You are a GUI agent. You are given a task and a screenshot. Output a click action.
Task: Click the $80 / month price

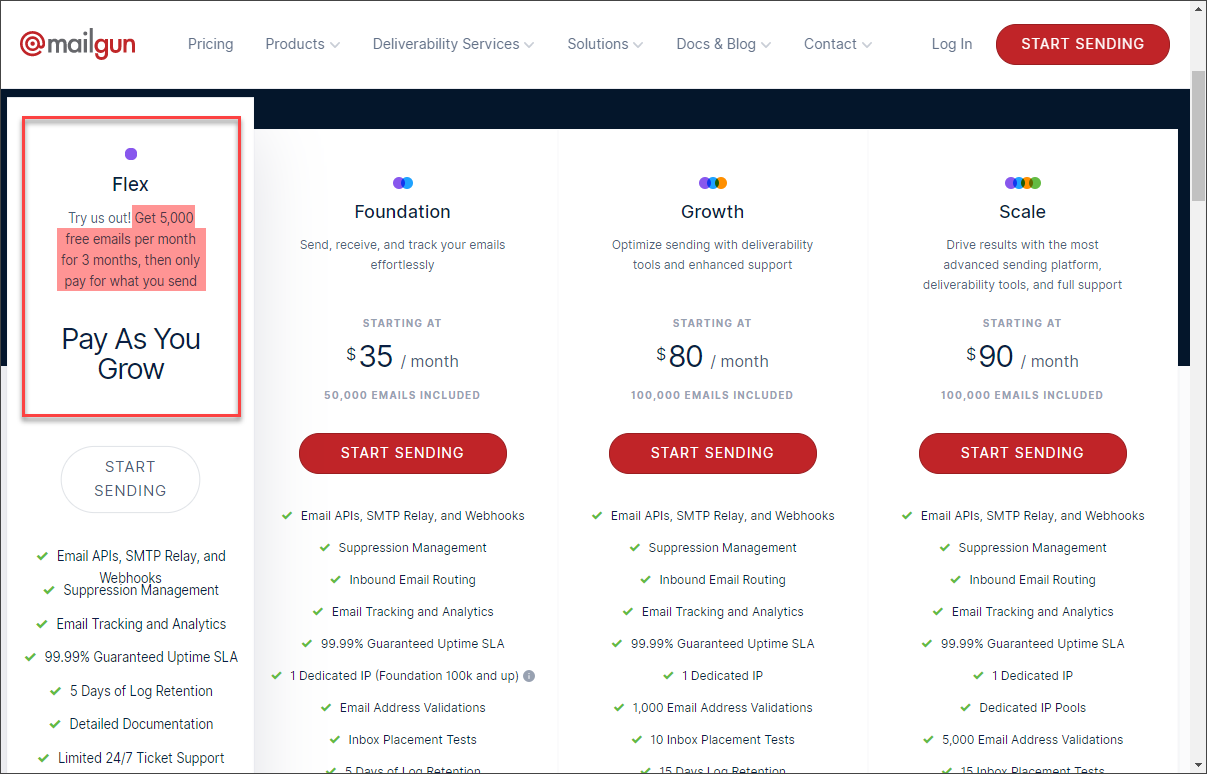(713, 357)
